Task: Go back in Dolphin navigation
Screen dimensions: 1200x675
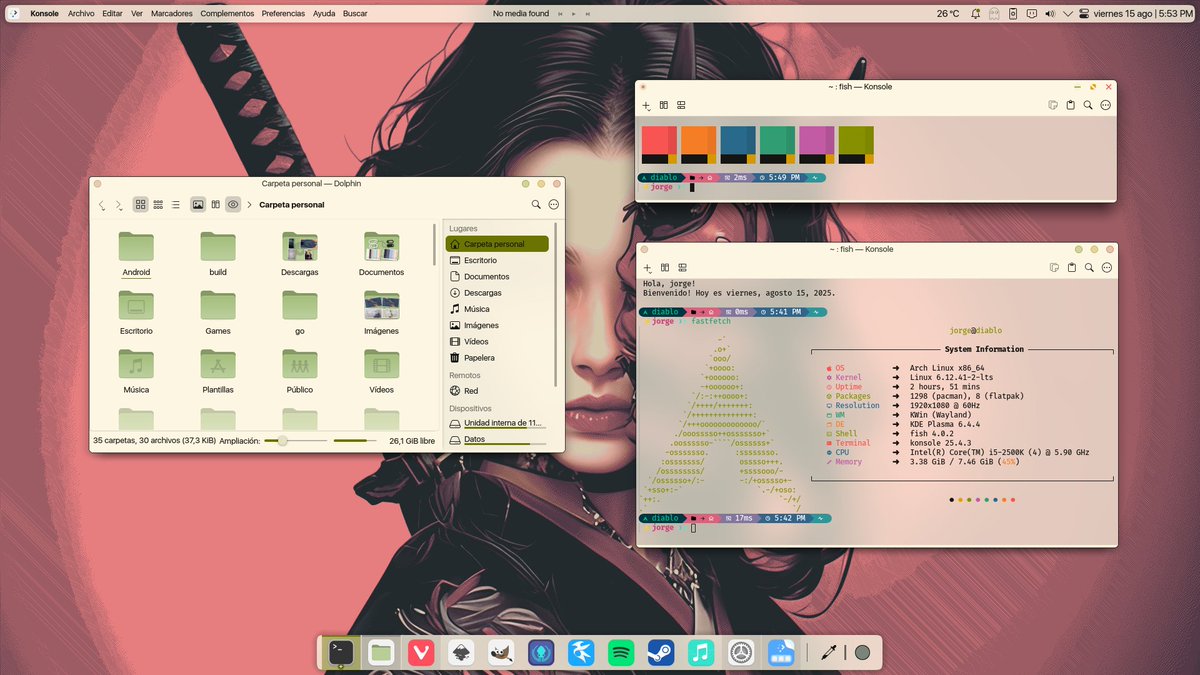Action: coord(102,205)
